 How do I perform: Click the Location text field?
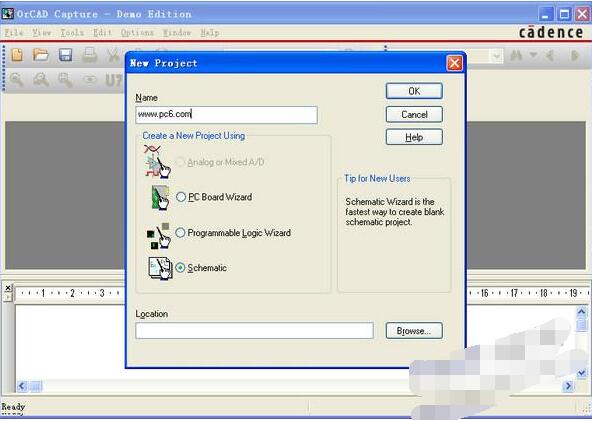pos(254,331)
